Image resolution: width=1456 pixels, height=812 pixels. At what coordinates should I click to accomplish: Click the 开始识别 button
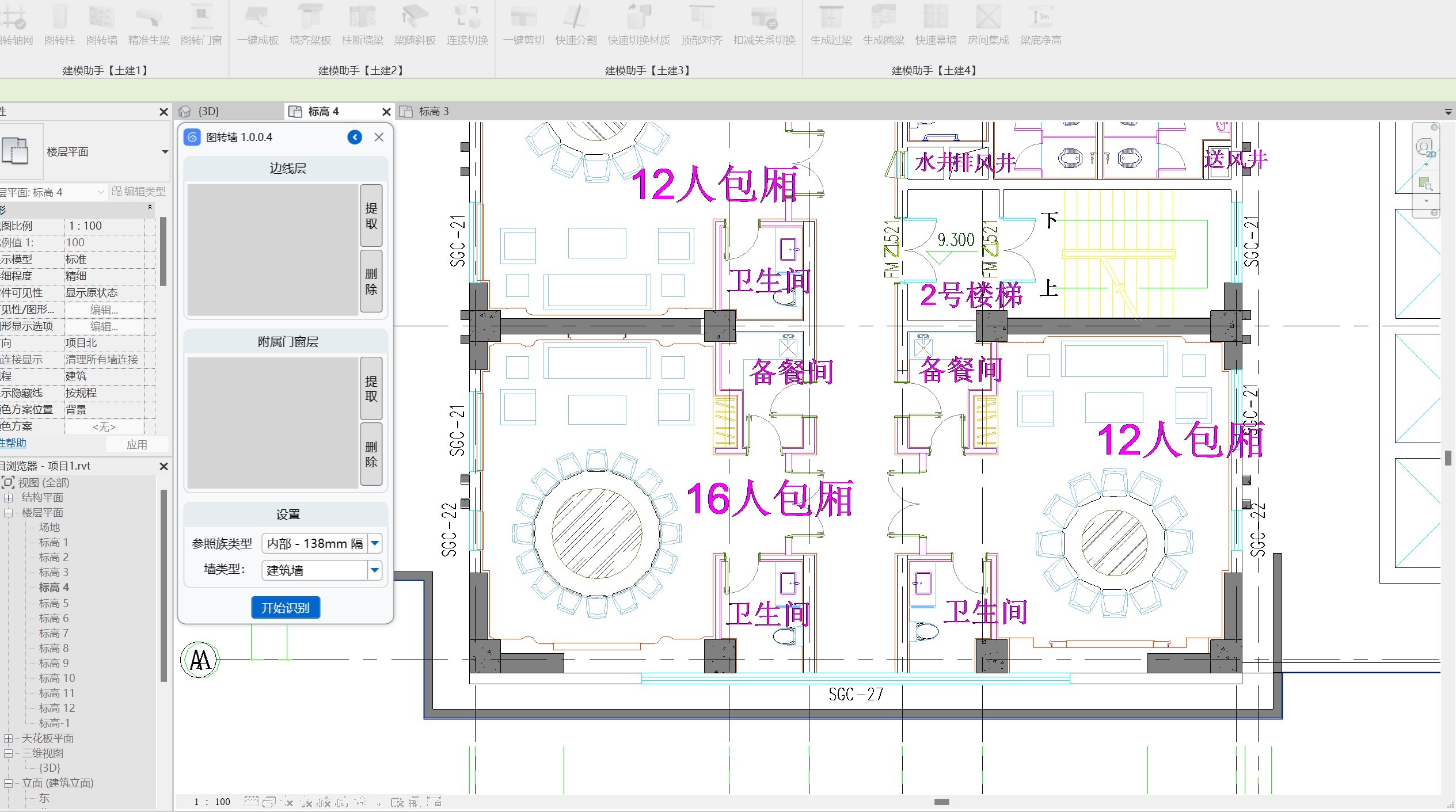(286, 608)
